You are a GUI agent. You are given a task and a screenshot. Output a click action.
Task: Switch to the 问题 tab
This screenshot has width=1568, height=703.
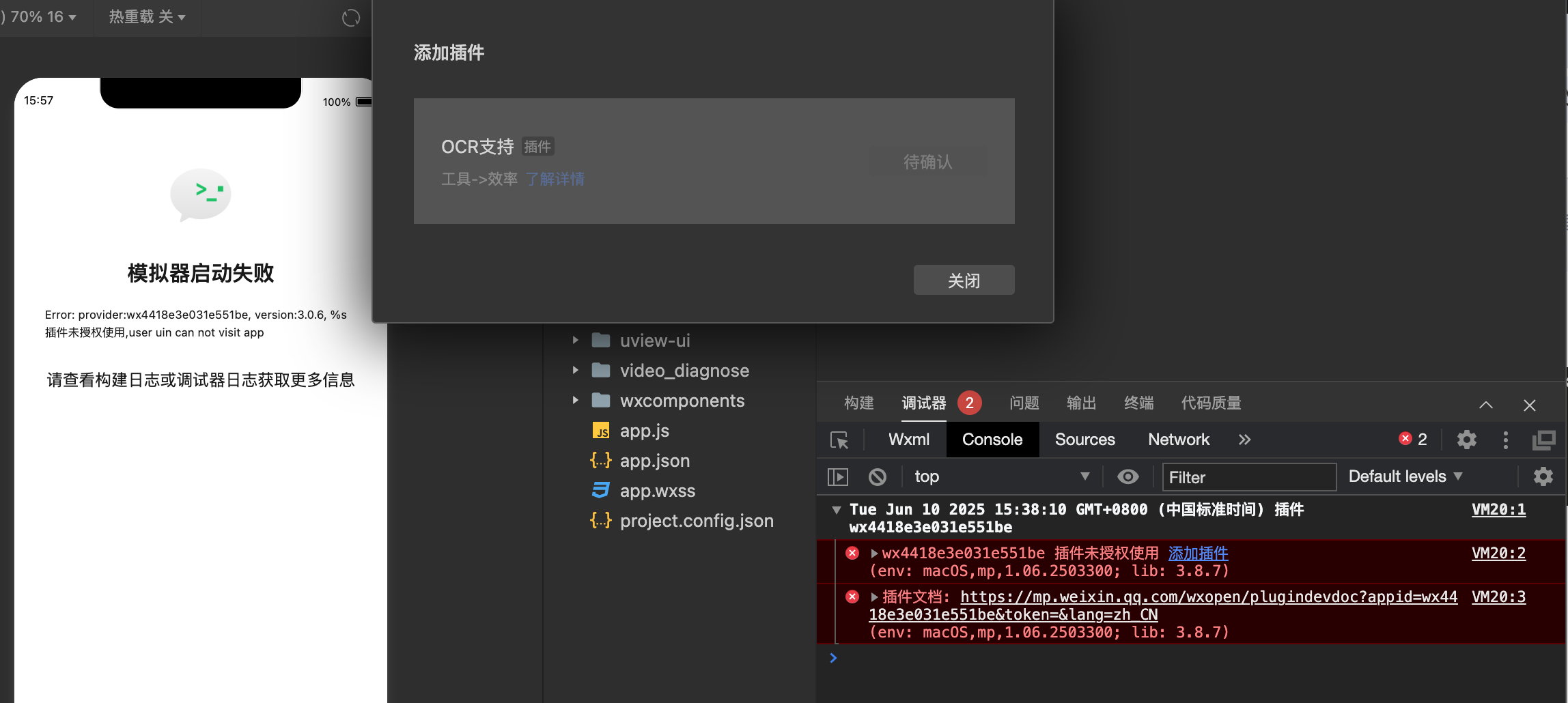pyautogui.click(x=1024, y=403)
